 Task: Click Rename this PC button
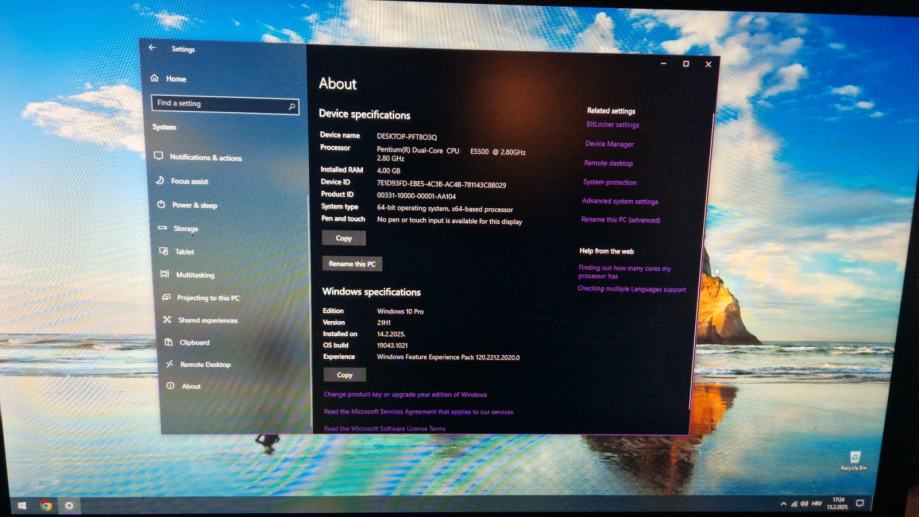352,264
